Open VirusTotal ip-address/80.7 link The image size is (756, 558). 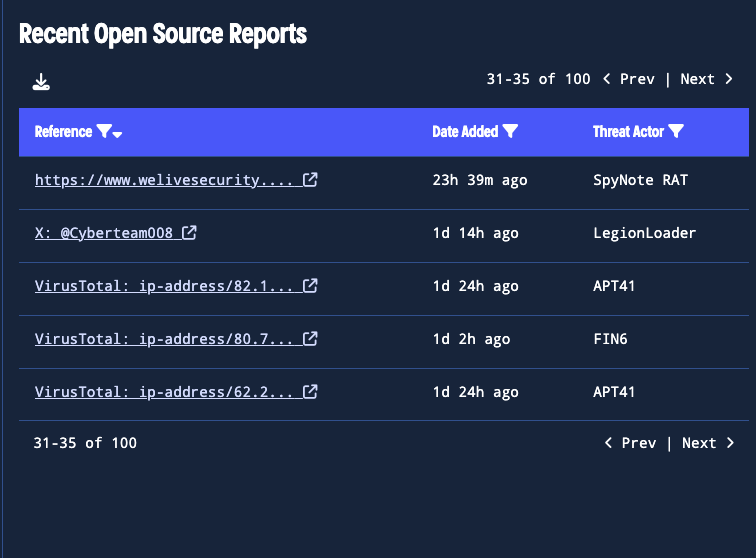click(164, 339)
